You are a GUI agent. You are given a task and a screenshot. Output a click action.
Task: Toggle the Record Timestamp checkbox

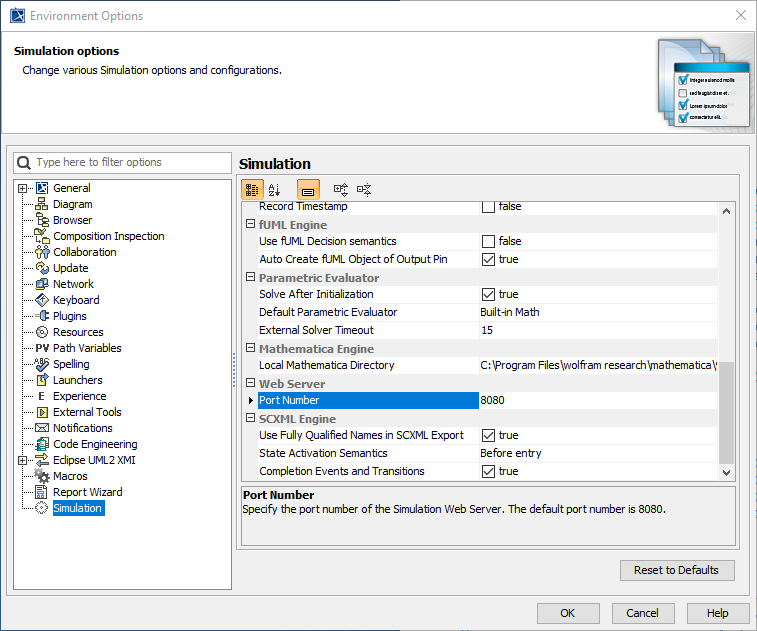[488, 207]
